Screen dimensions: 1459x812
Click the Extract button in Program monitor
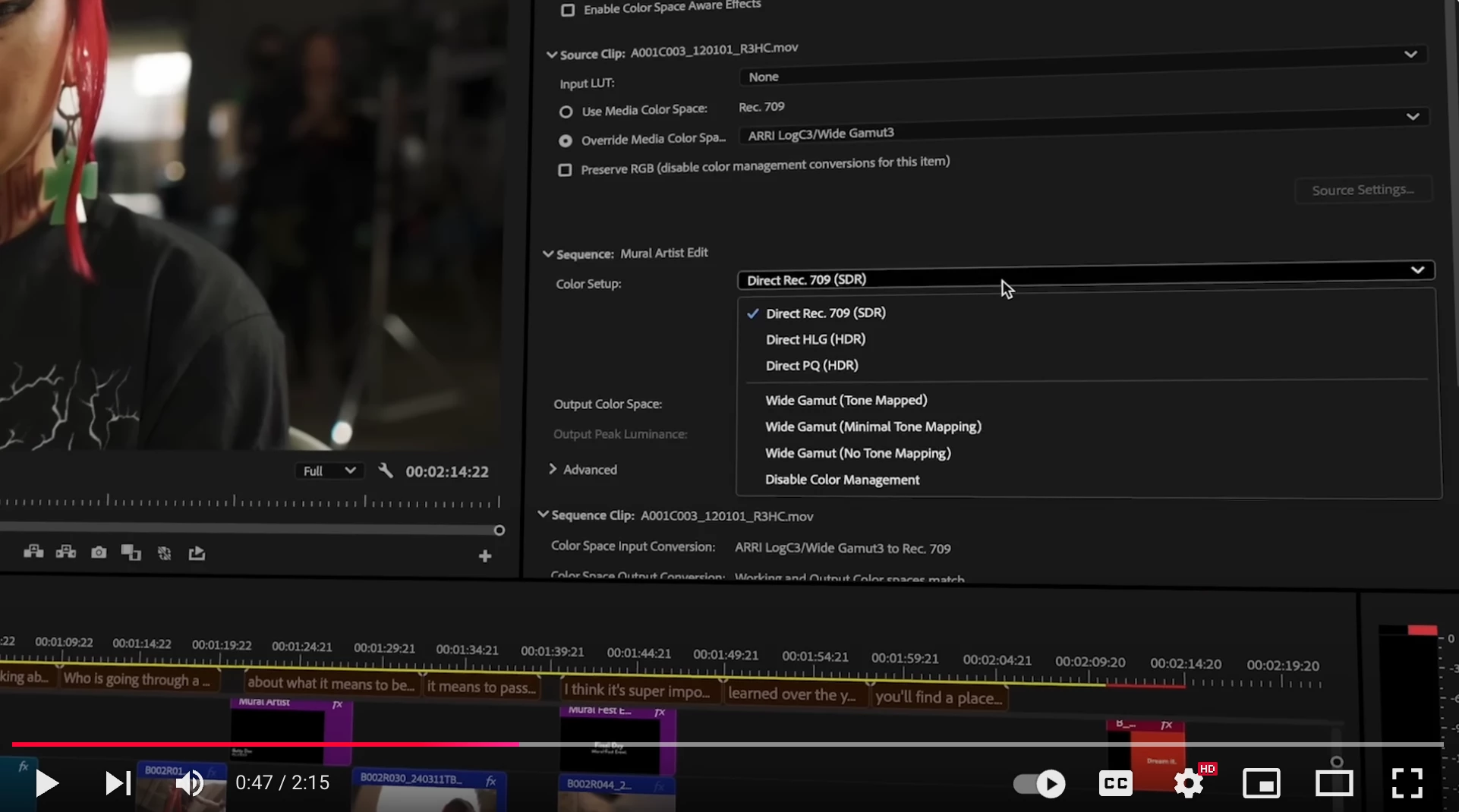66,552
